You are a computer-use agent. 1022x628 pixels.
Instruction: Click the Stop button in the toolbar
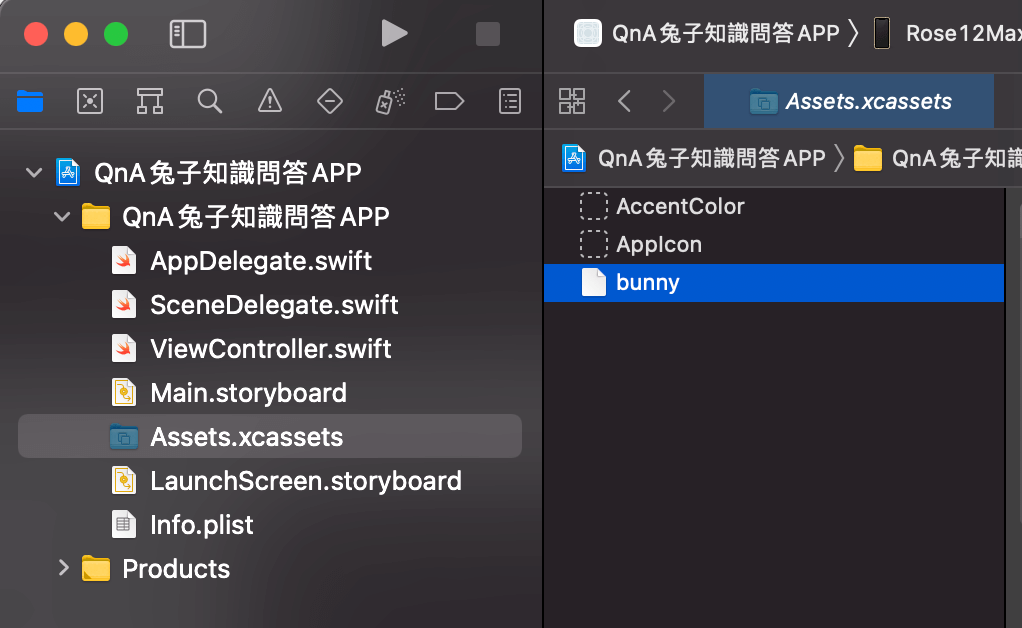coord(487,33)
